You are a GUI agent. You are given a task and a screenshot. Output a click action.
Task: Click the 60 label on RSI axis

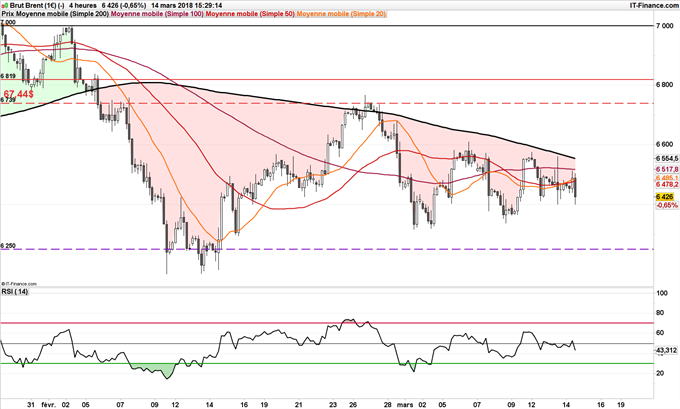tap(660, 333)
